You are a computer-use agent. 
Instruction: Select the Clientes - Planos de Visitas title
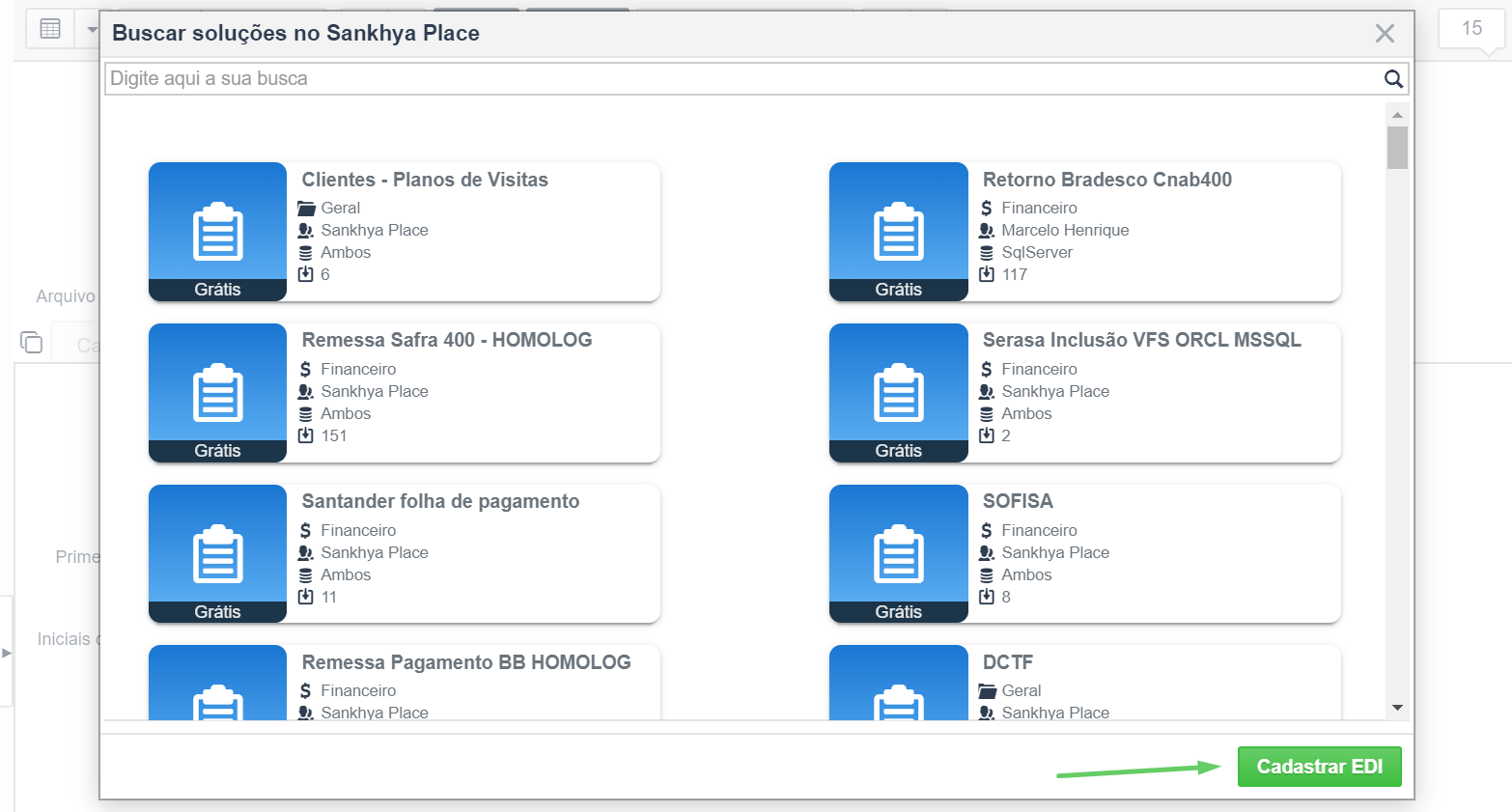tap(425, 180)
